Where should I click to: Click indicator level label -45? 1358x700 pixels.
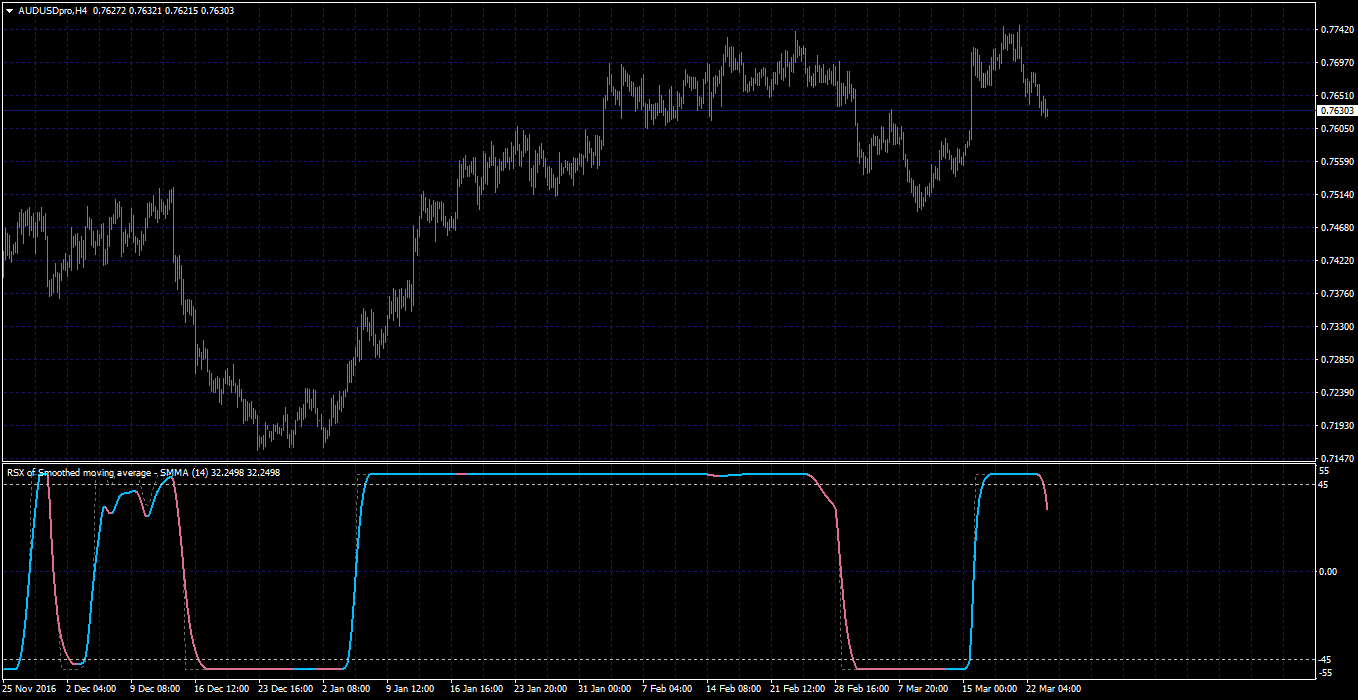(x=1326, y=660)
